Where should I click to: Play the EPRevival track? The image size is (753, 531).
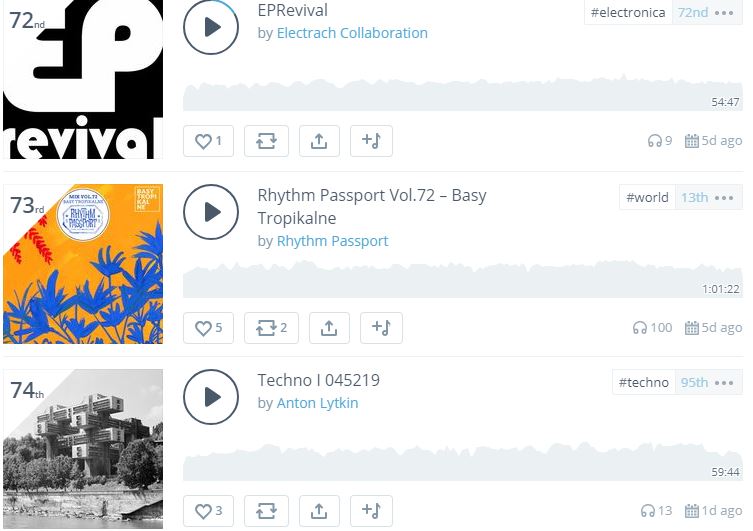pos(211,27)
